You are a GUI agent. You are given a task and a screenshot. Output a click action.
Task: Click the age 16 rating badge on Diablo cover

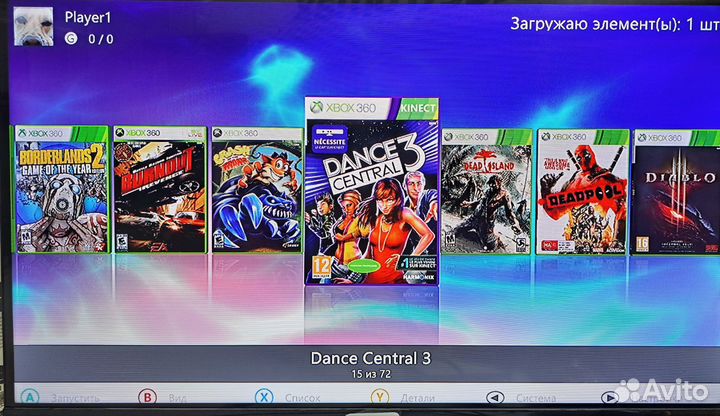(x=642, y=244)
